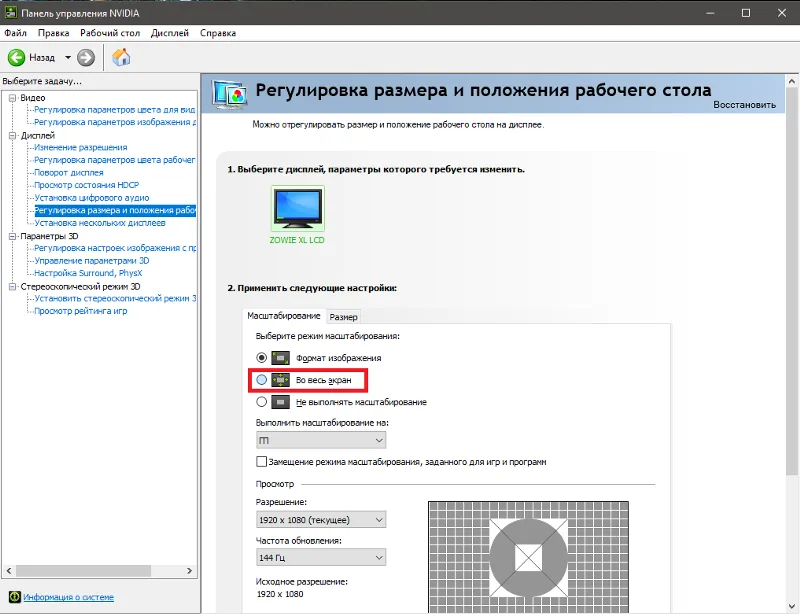
Task: Click 'Стереоскопический режим 3D' category label
Action: 80,287
